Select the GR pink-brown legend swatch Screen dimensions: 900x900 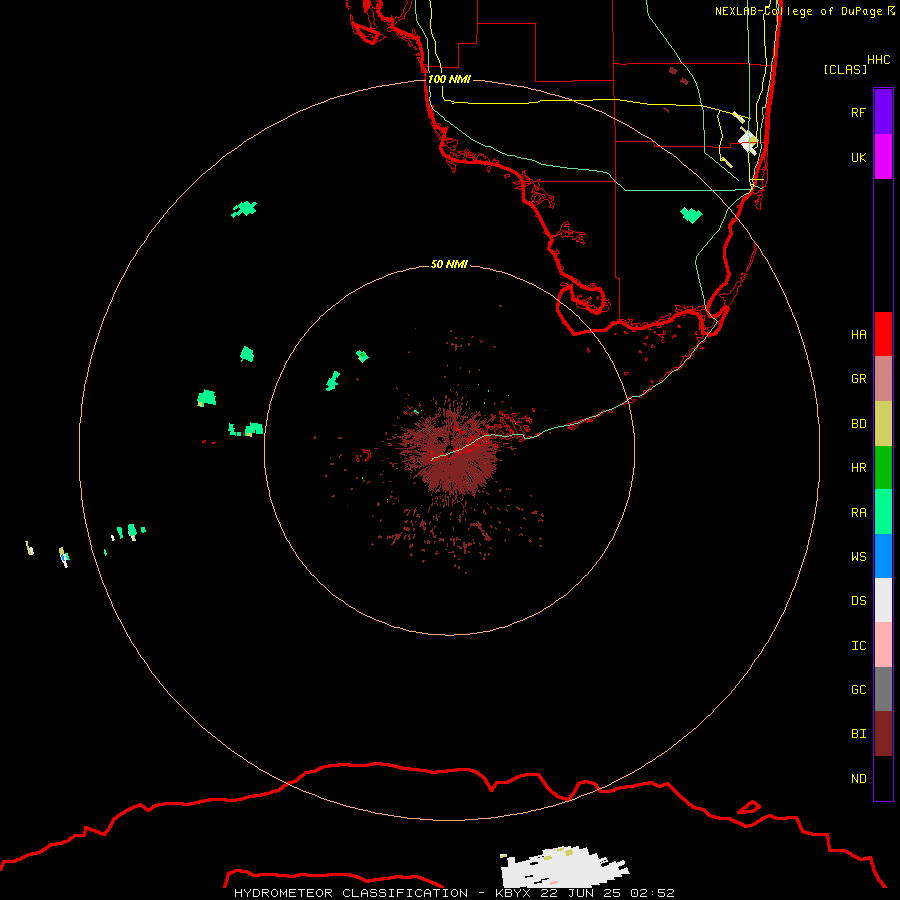point(883,379)
